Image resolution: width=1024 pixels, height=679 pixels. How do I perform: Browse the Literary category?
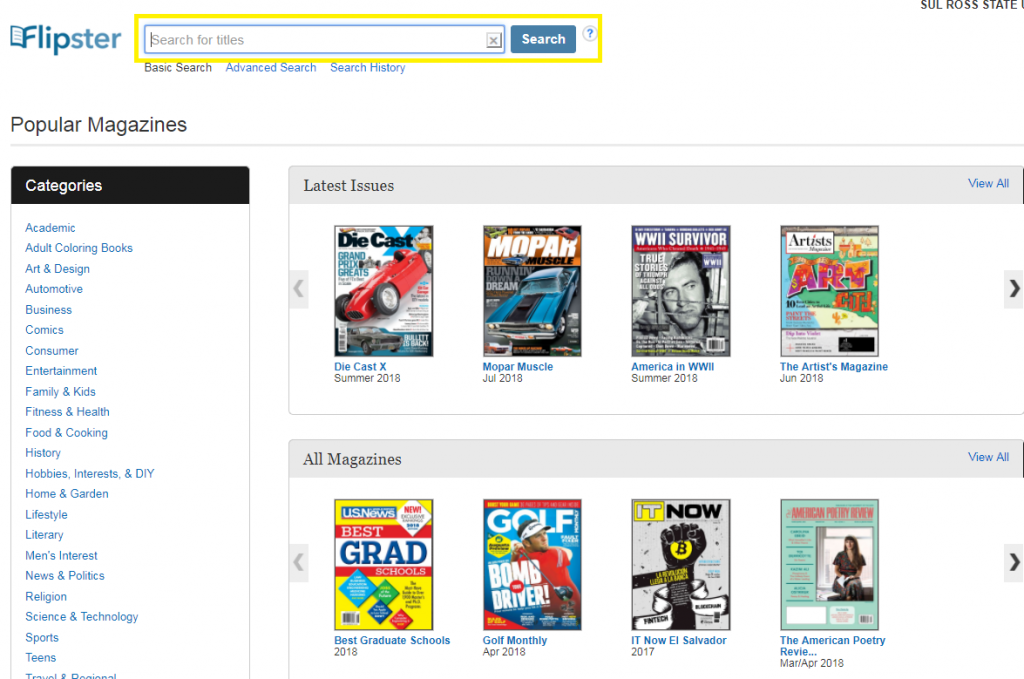coord(44,535)
